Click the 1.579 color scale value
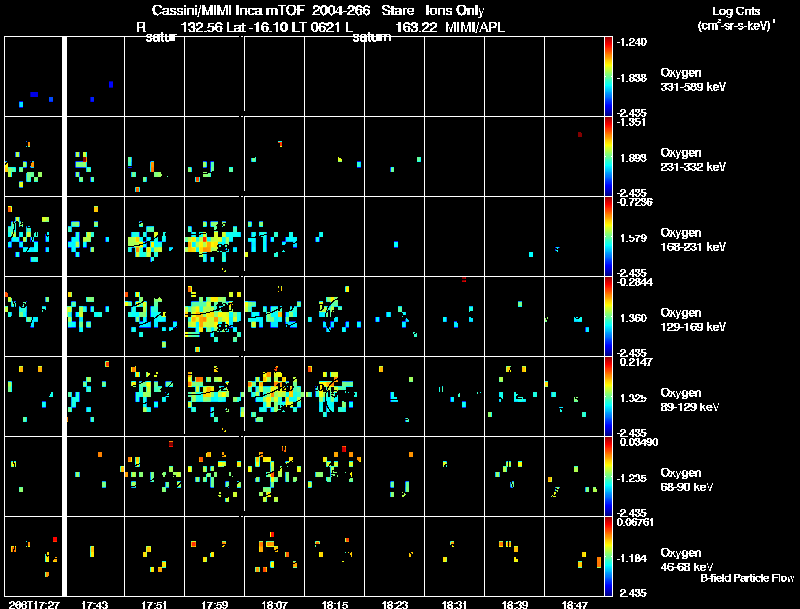Image resolution: width=800 pixels, height=609 pixels. click(633, 238)
